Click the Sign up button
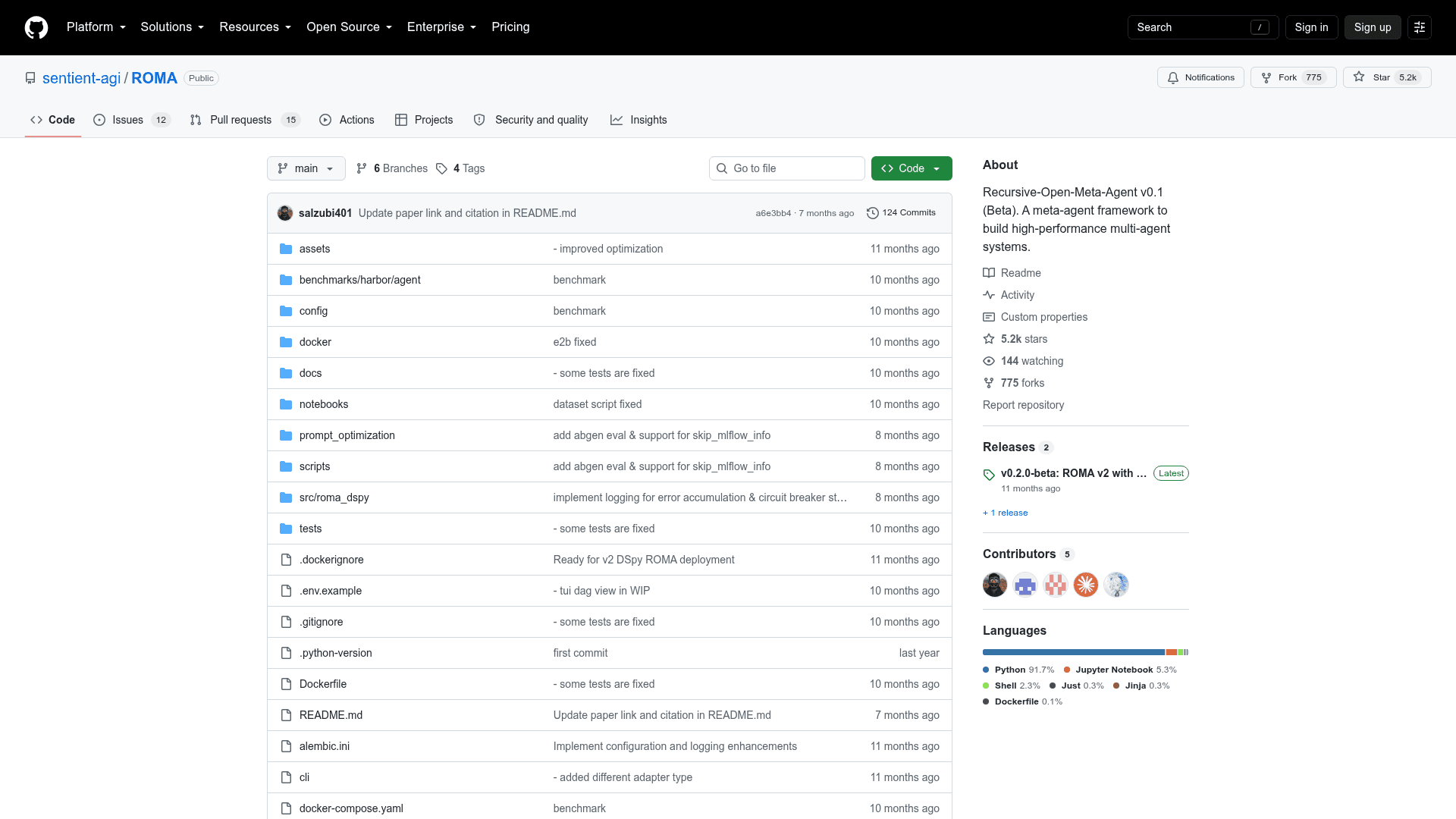The image size is (1456, 819). (x=1373, y=27)
